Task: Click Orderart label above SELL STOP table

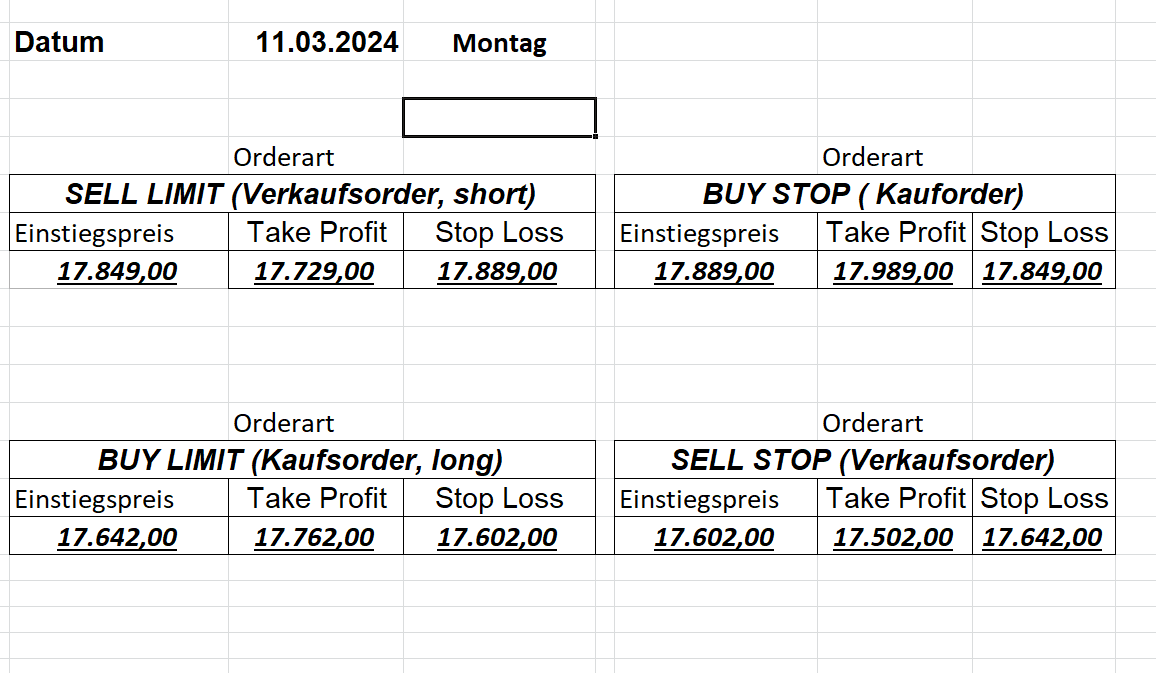Action: [873, 423]
